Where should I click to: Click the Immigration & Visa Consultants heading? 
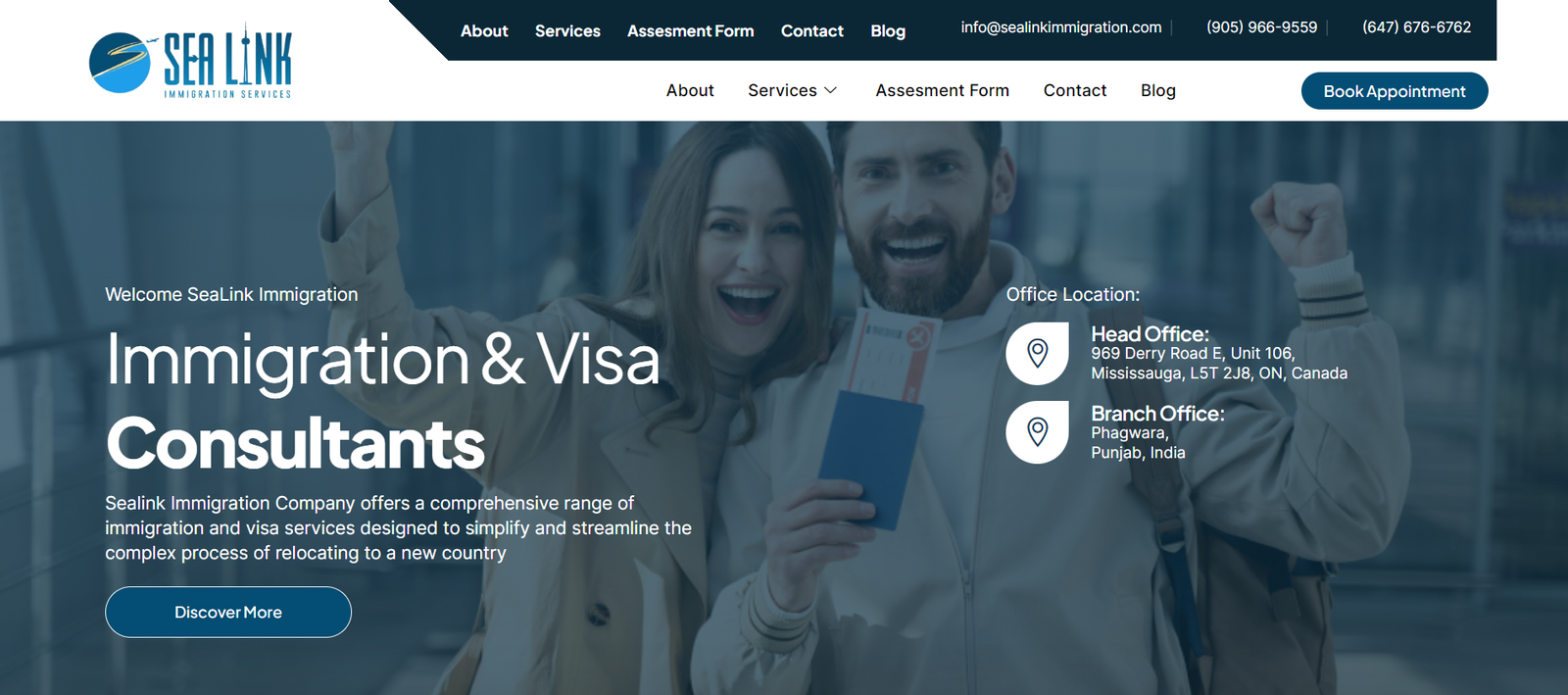(383, 402)
